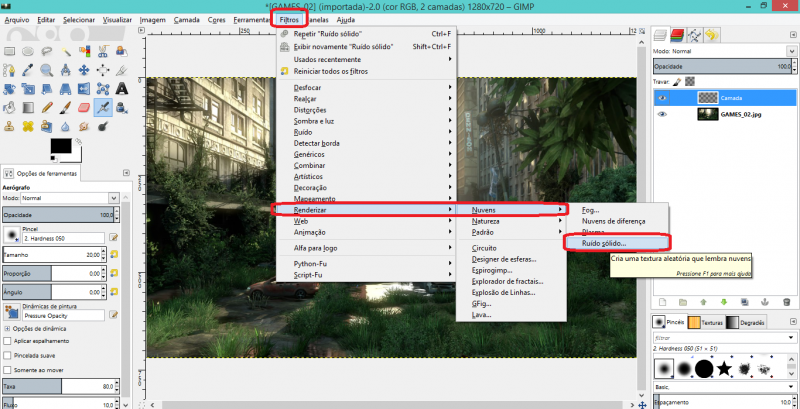Toggle visibility of GAMES_02.jpg layer
This screenshot has height=409, width=800.
coord(662,115)
